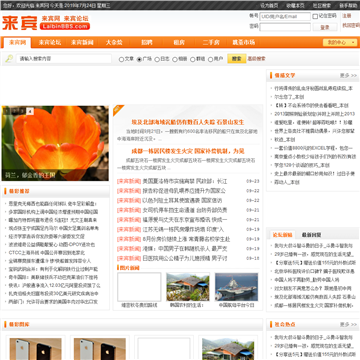
Task: Open the 高级搜索 link
Action: click(x=256, y=59)
